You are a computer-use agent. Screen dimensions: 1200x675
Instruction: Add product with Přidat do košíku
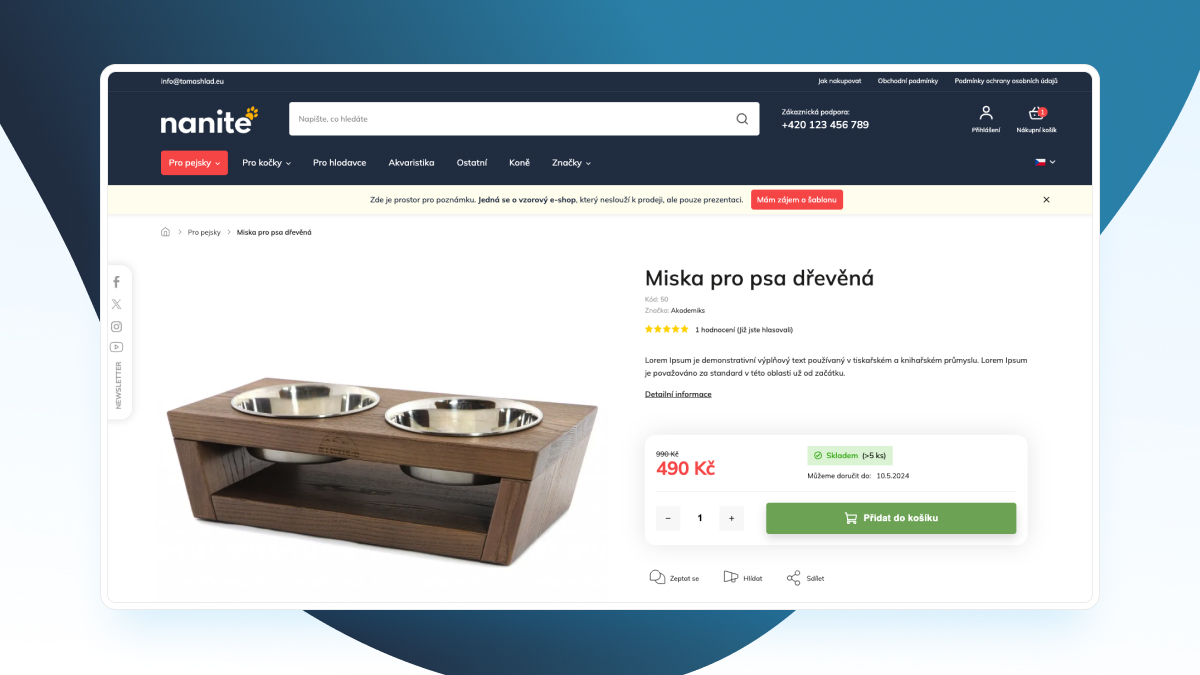tap(891, 518)
